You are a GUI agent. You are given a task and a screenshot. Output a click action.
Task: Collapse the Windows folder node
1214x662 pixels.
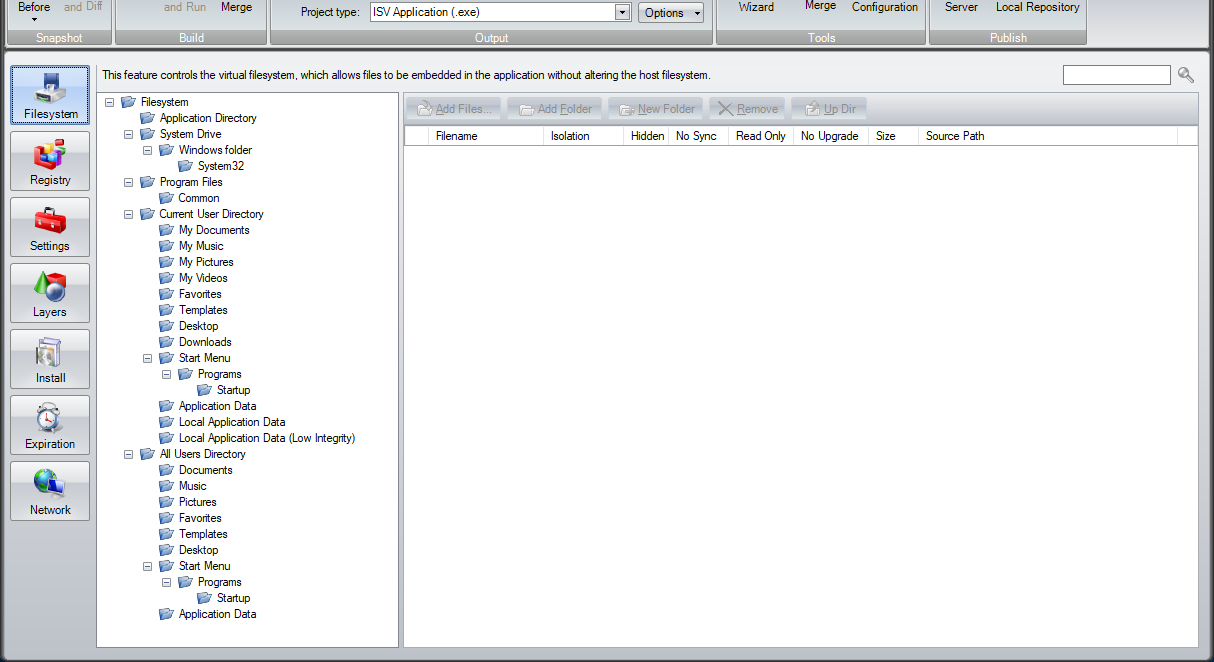point(146,150)
